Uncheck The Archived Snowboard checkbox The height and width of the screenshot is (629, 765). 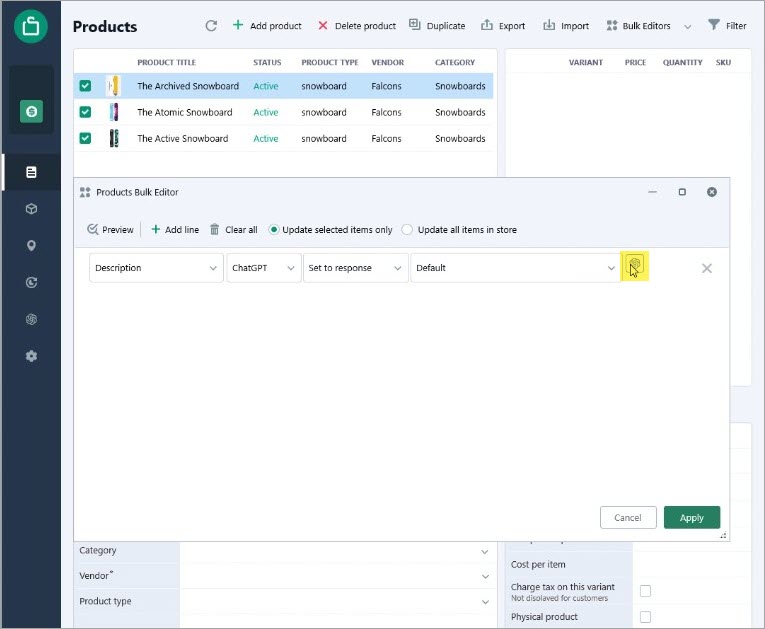point(85,86)
